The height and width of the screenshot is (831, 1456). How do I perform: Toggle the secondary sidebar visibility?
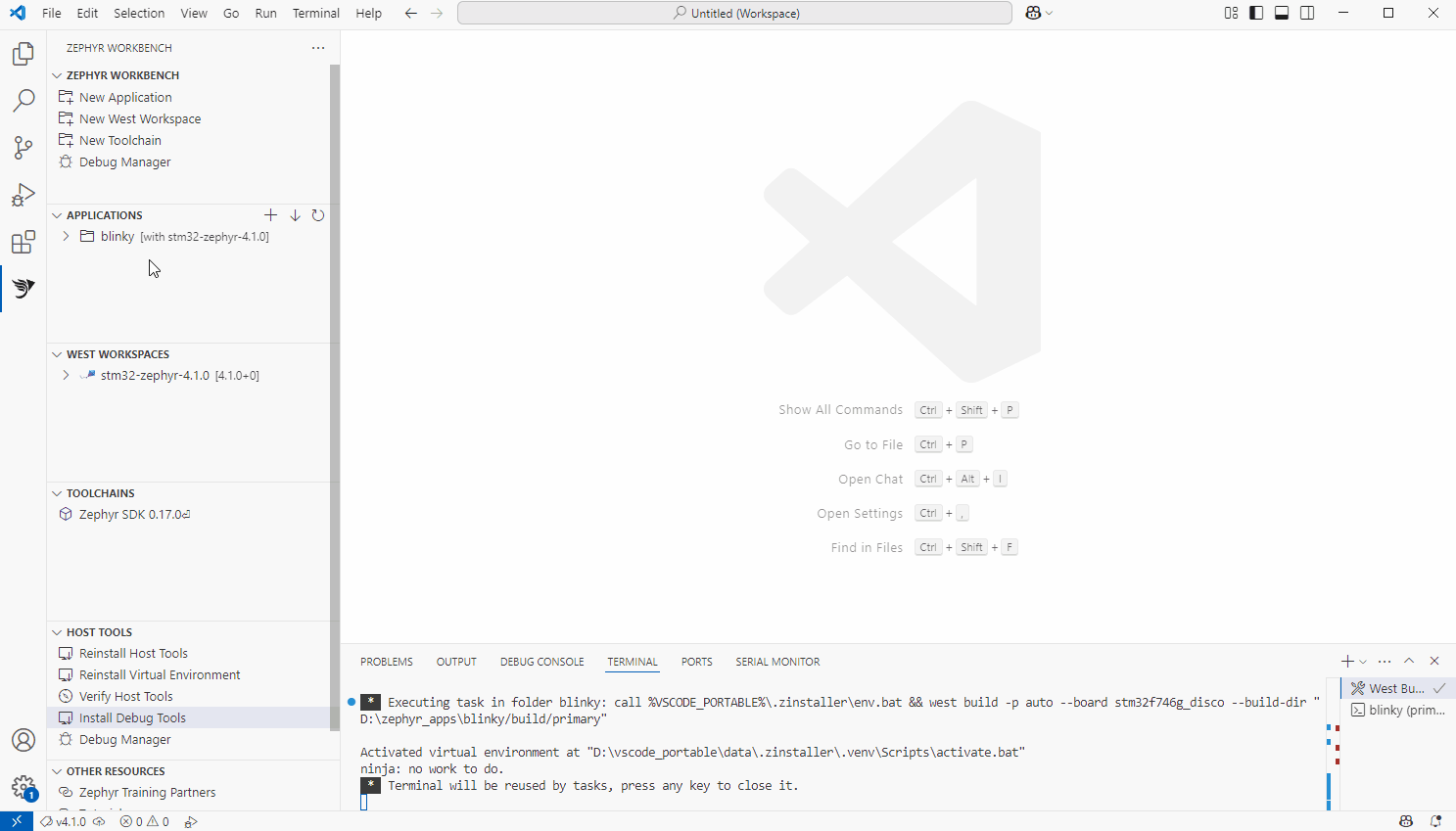coord(1307,13)
